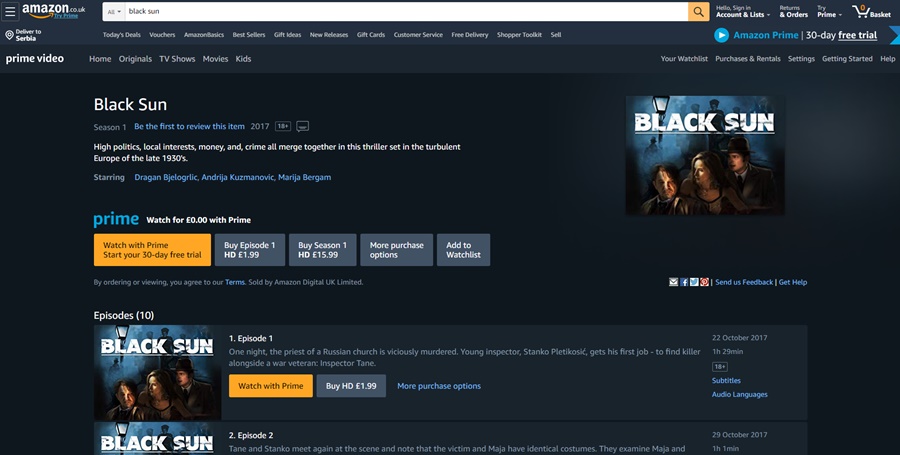Open the hamburger menu next to Amazon logo
Image resolution: width=900 pixels, height=455 pixels.
[x=10, y=11]
